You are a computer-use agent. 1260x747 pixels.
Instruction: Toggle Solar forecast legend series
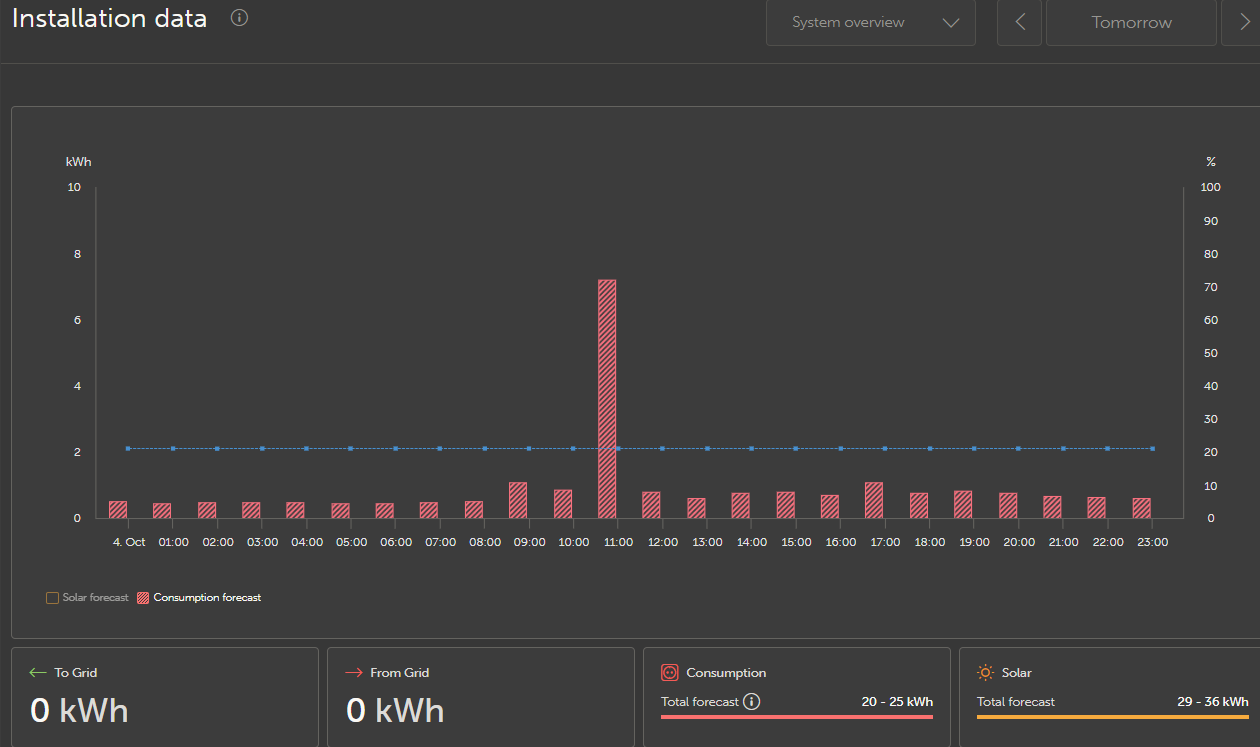pos(87,598)
